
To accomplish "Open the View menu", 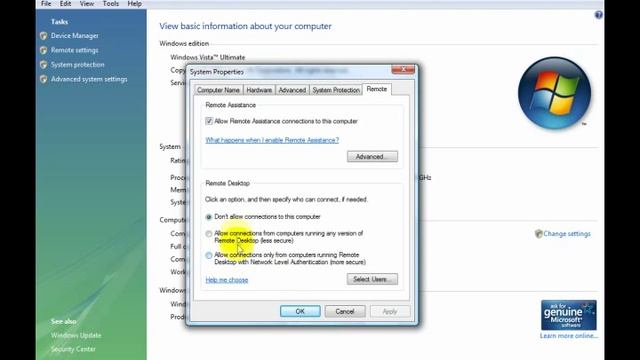I will click(87, 4).
